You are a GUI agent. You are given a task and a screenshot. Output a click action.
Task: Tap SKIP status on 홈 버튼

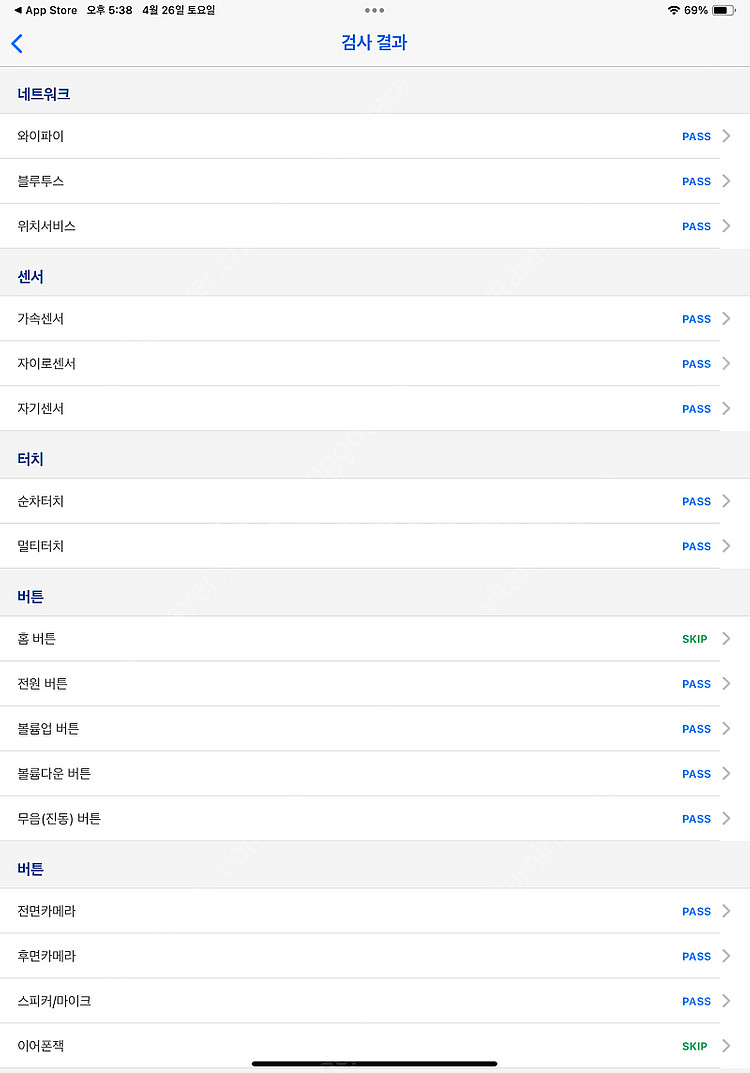[x=695, y=639]
